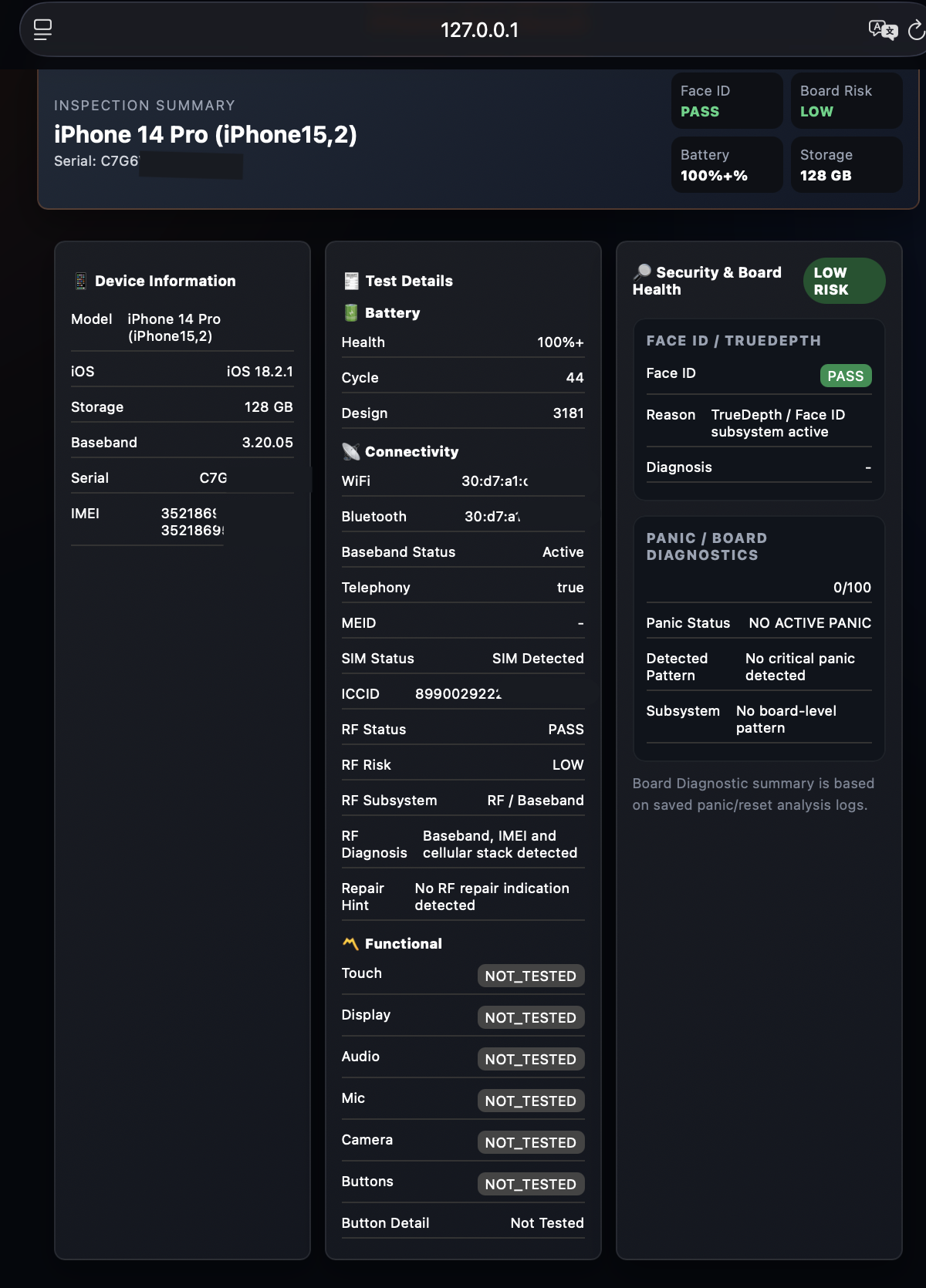
Task: Click the document icon beside Test Details
Action: pos(351,281)
